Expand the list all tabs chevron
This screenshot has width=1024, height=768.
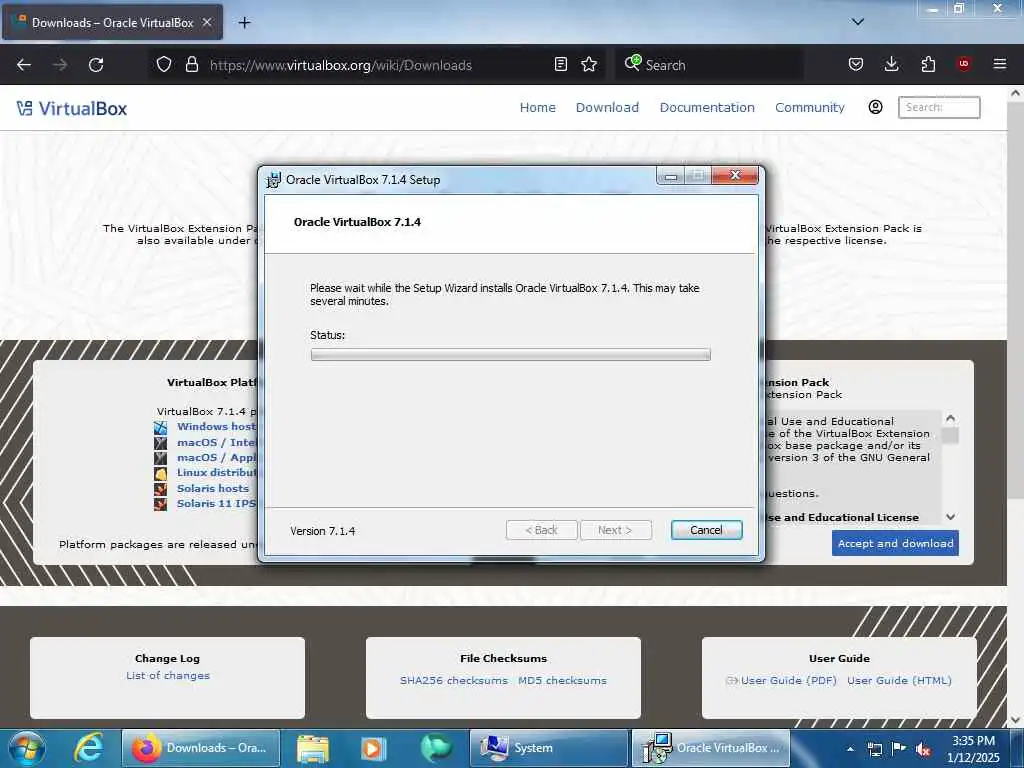pos(858,22)
